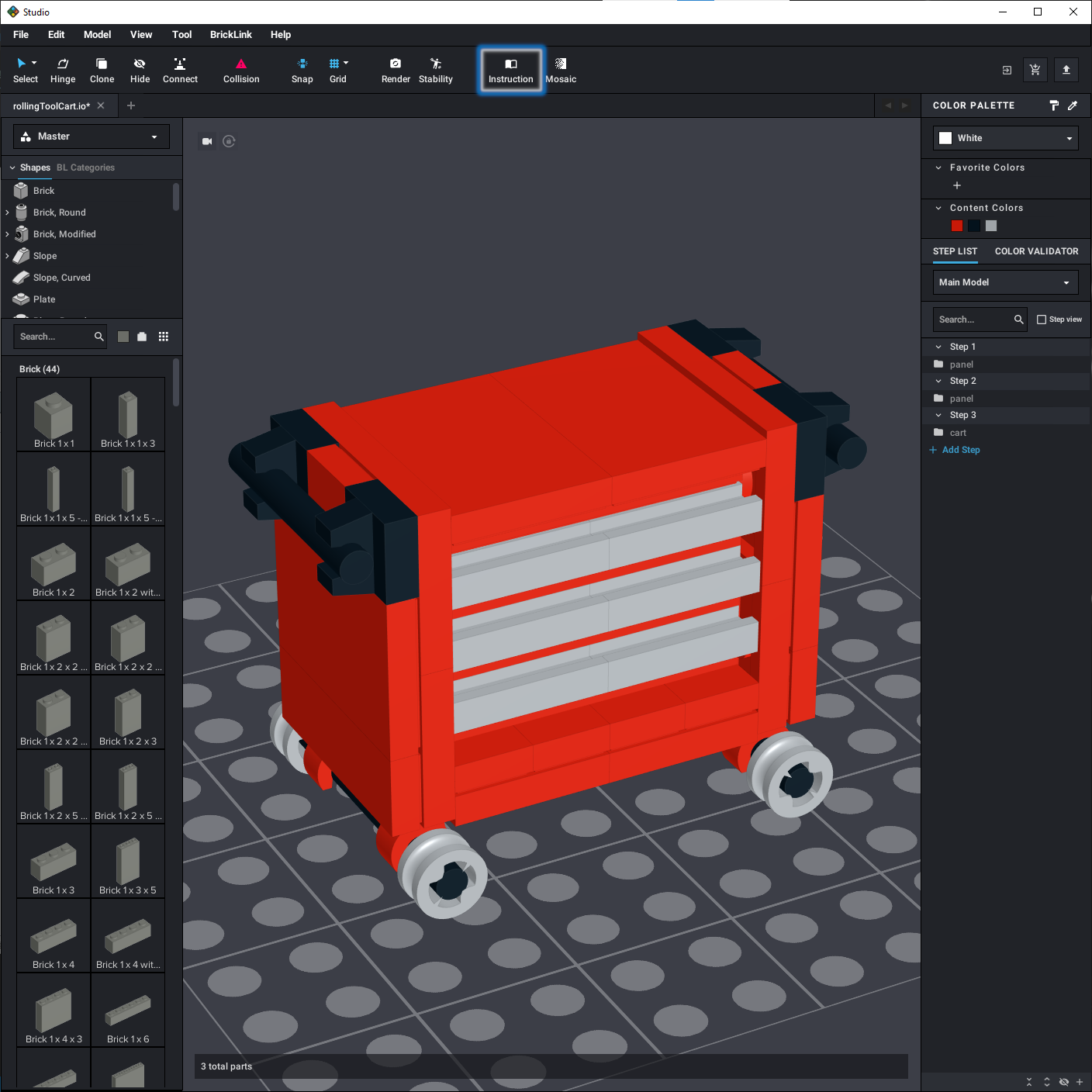Image resolution: width=1092 pixels, height=1092 pixels.
Task: Click the parts Search field
Action: tap(60, 337)
